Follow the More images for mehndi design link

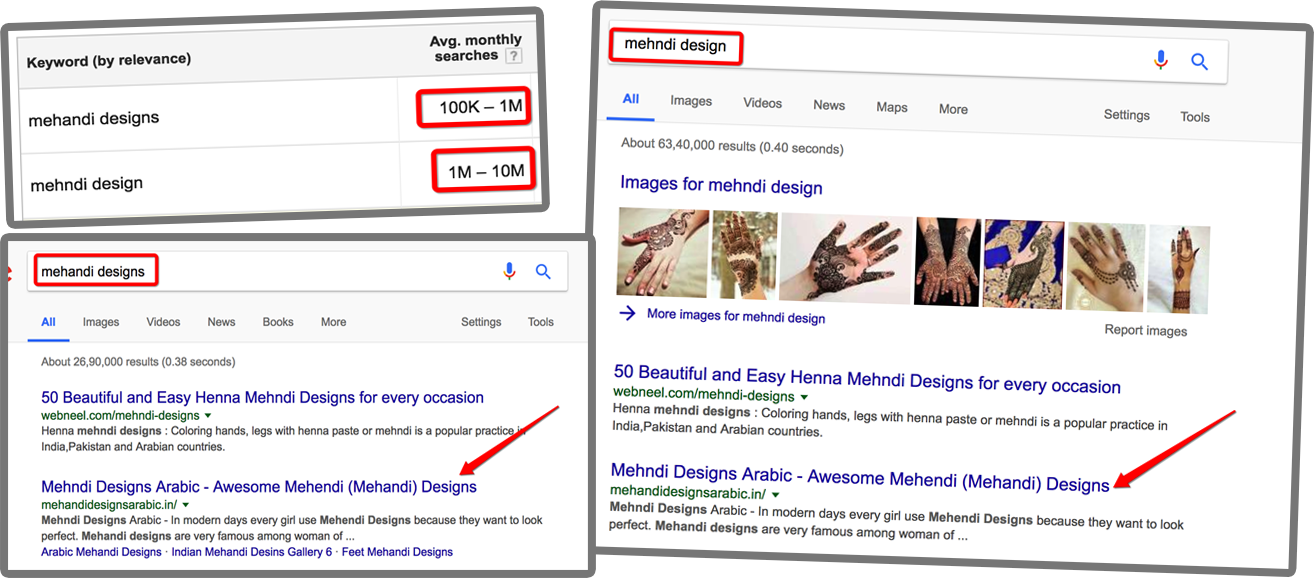(x=736, y=316)
